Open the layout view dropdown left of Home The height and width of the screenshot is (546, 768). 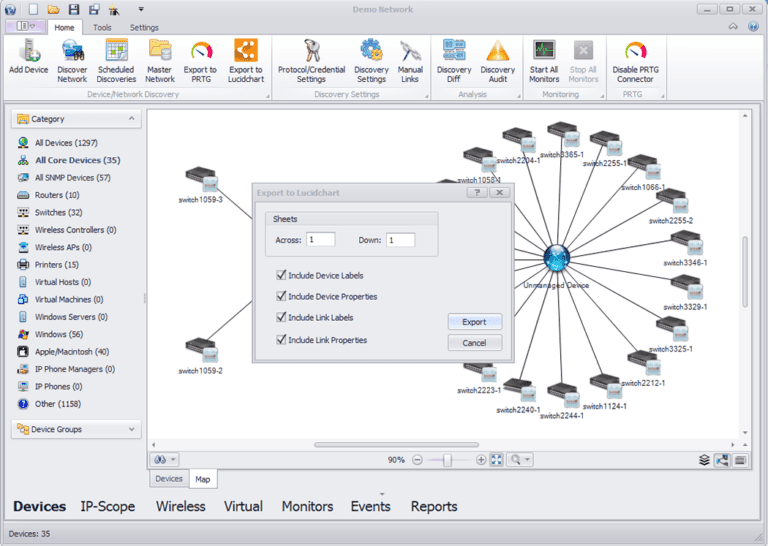click(x=26, y=26)
